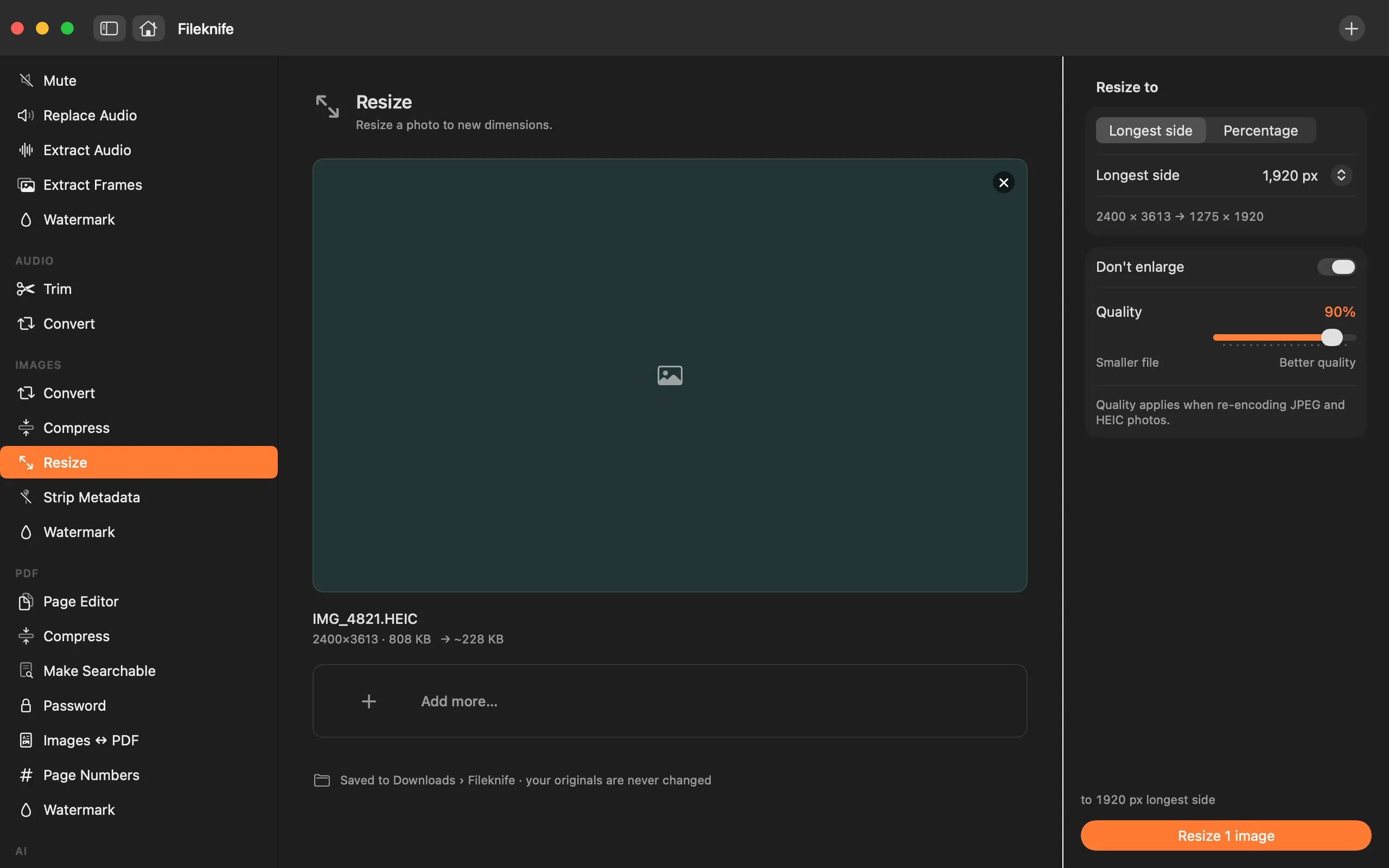Click the green macOS zoom button
Screen dimensions: 1389x868
click(67, 28)
